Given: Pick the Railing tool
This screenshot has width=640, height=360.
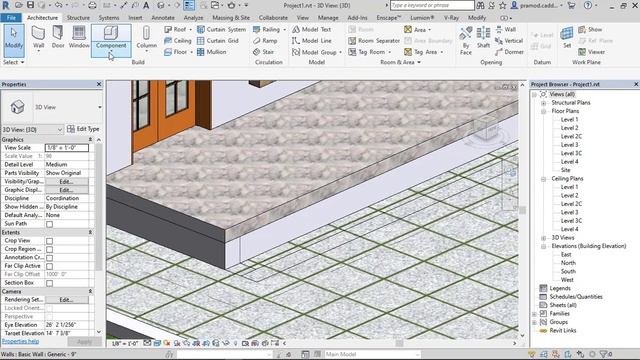Looking at the screenshot, I should click(x=269, y=29).
